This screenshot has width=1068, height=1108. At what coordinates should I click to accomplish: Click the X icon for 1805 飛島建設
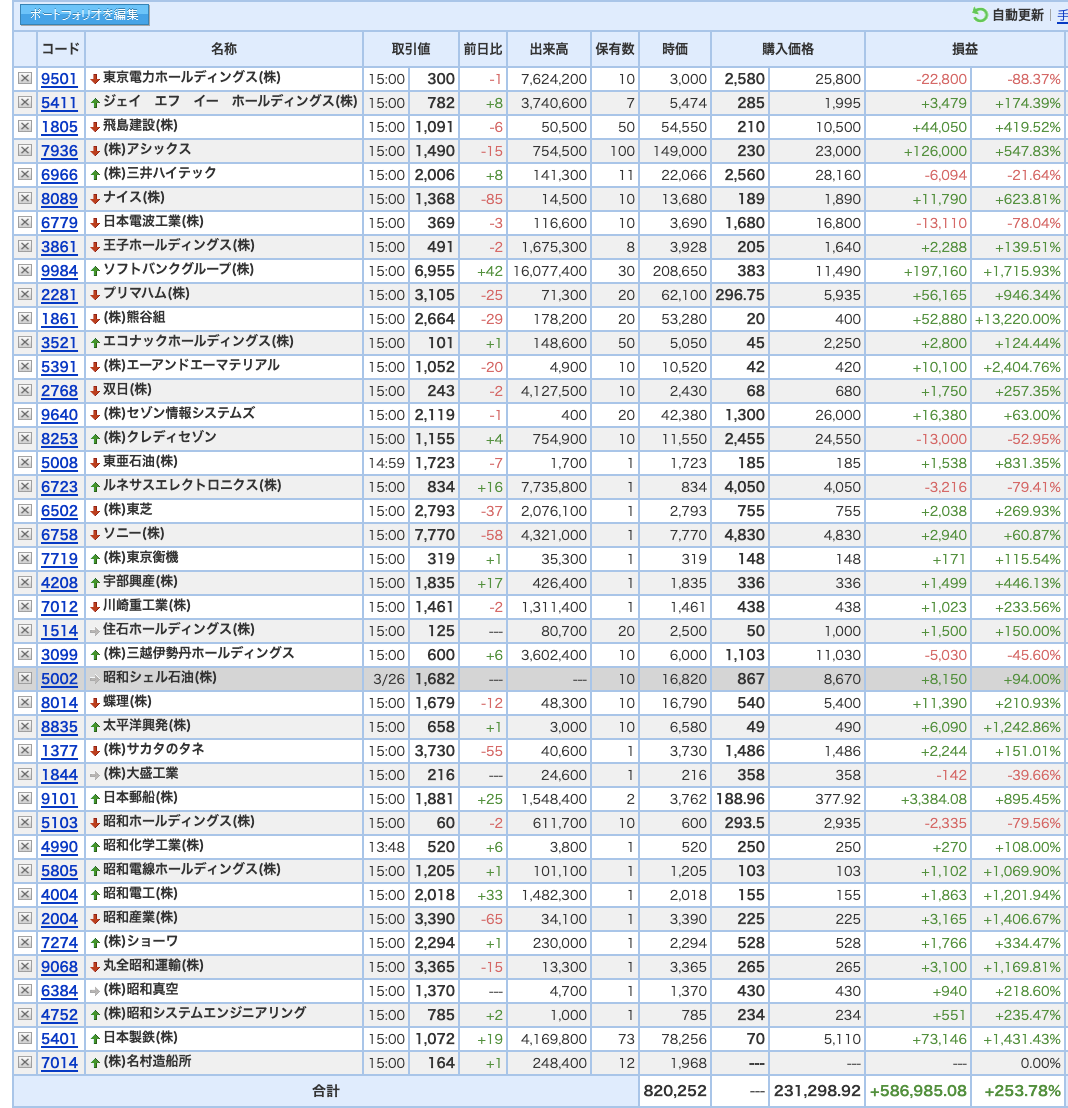[x=25, y=126]
